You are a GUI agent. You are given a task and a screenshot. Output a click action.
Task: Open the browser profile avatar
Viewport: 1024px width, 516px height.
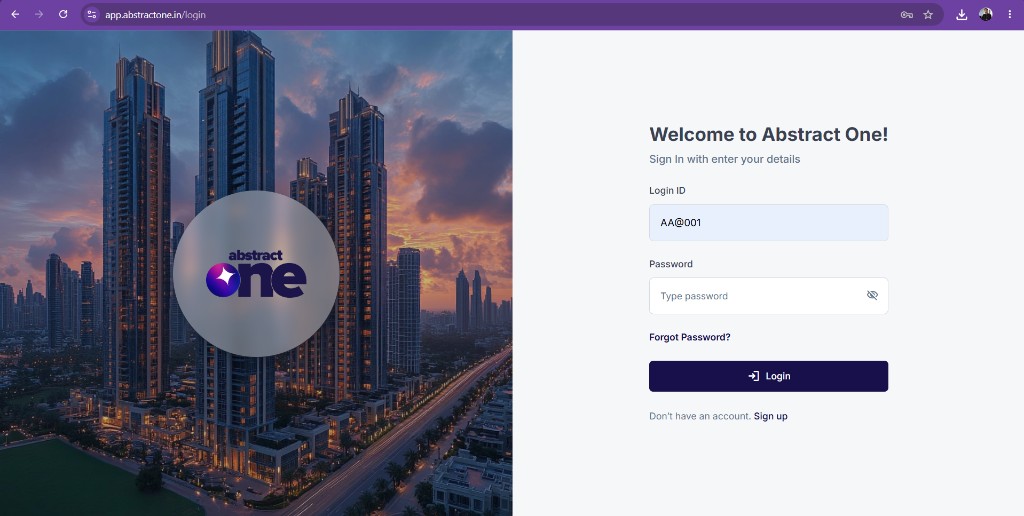[985, 14]
